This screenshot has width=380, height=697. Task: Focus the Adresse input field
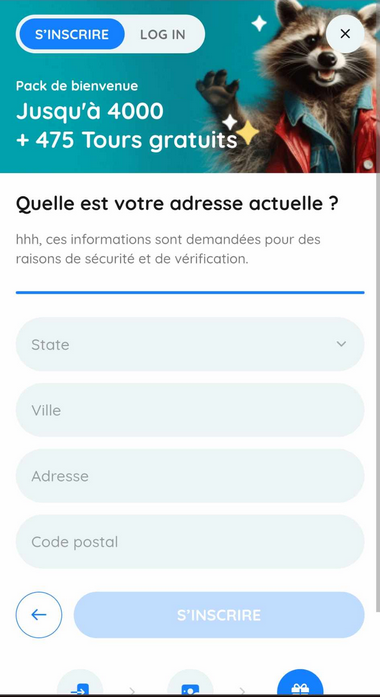pyautogui.click(x=190, y=476)
